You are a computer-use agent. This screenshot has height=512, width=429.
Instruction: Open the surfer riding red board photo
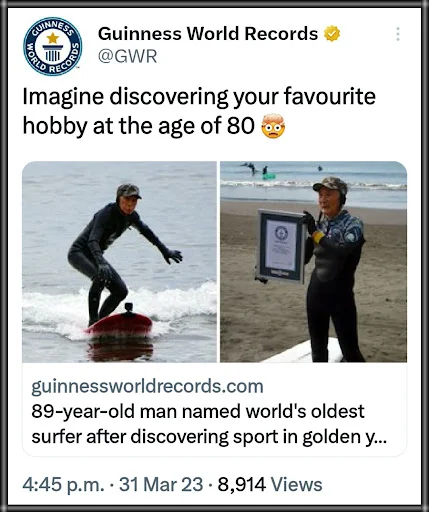pos(119,262)
